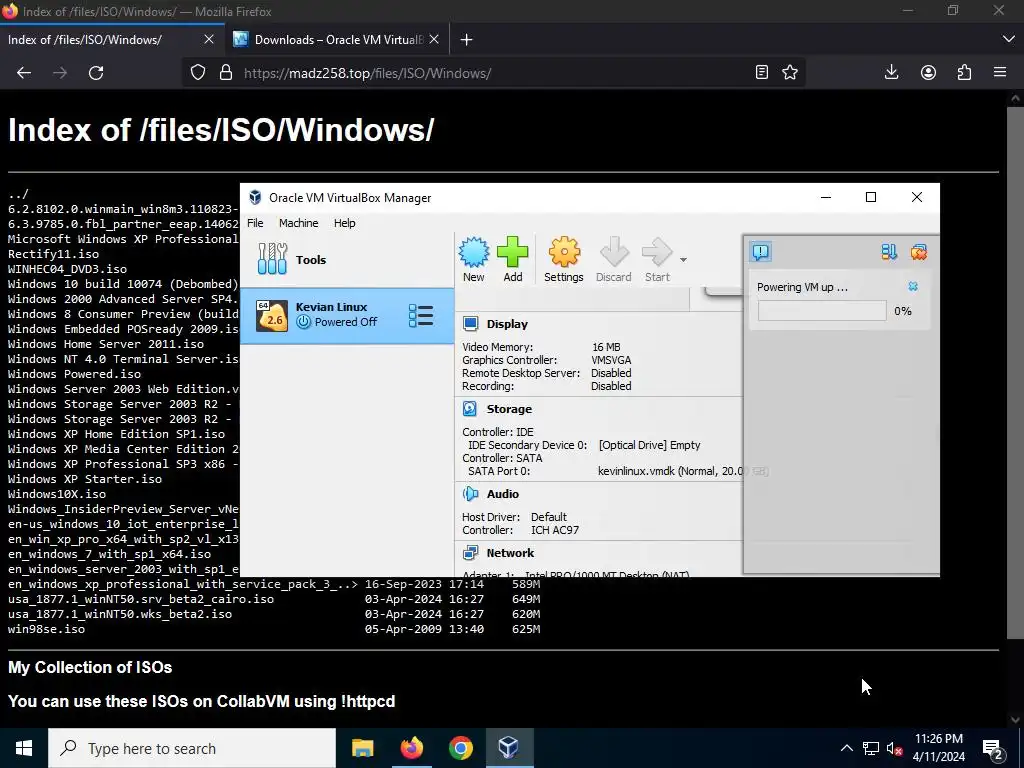
Task: Open Google Chrome from the taskbar
Action: coord(460,748)
